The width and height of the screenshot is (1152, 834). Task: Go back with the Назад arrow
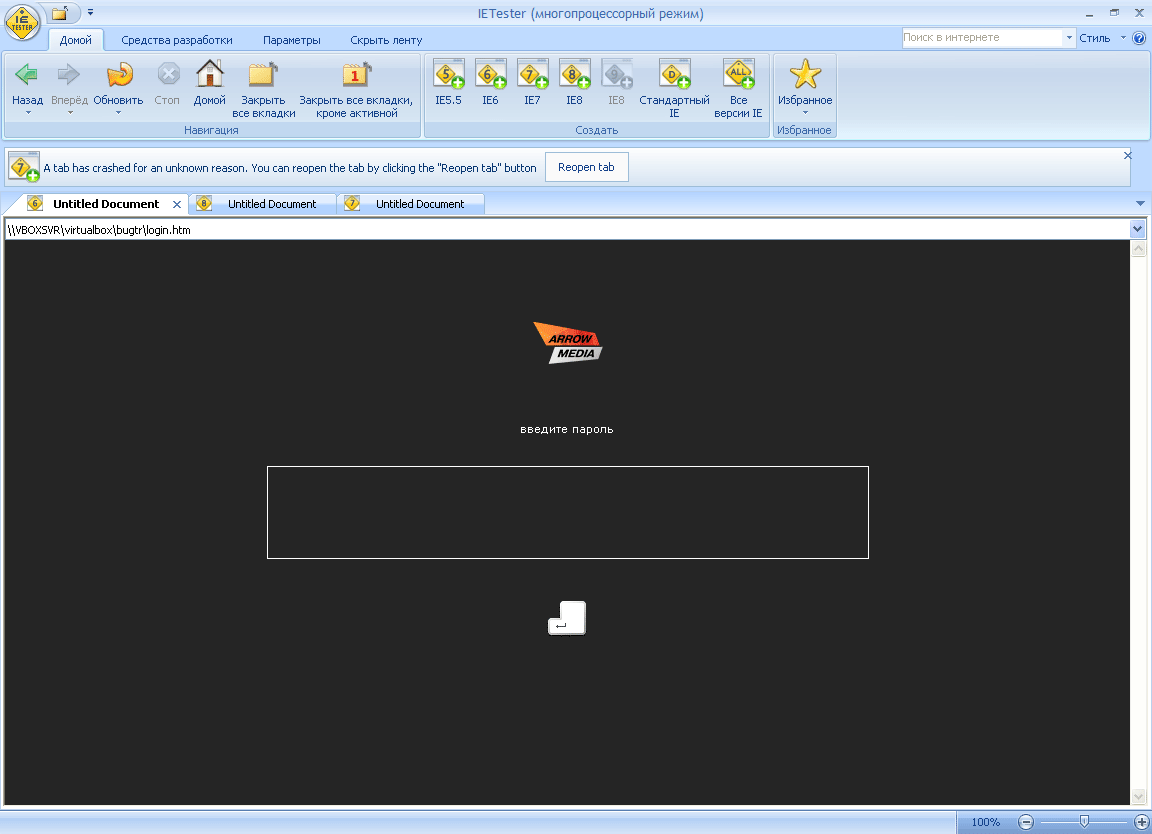point(27,74)
